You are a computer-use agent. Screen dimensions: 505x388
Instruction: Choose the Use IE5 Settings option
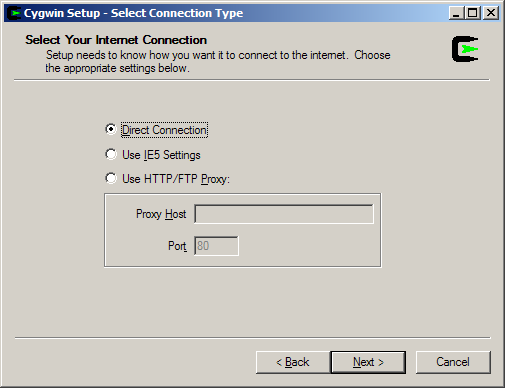[111, 154]
